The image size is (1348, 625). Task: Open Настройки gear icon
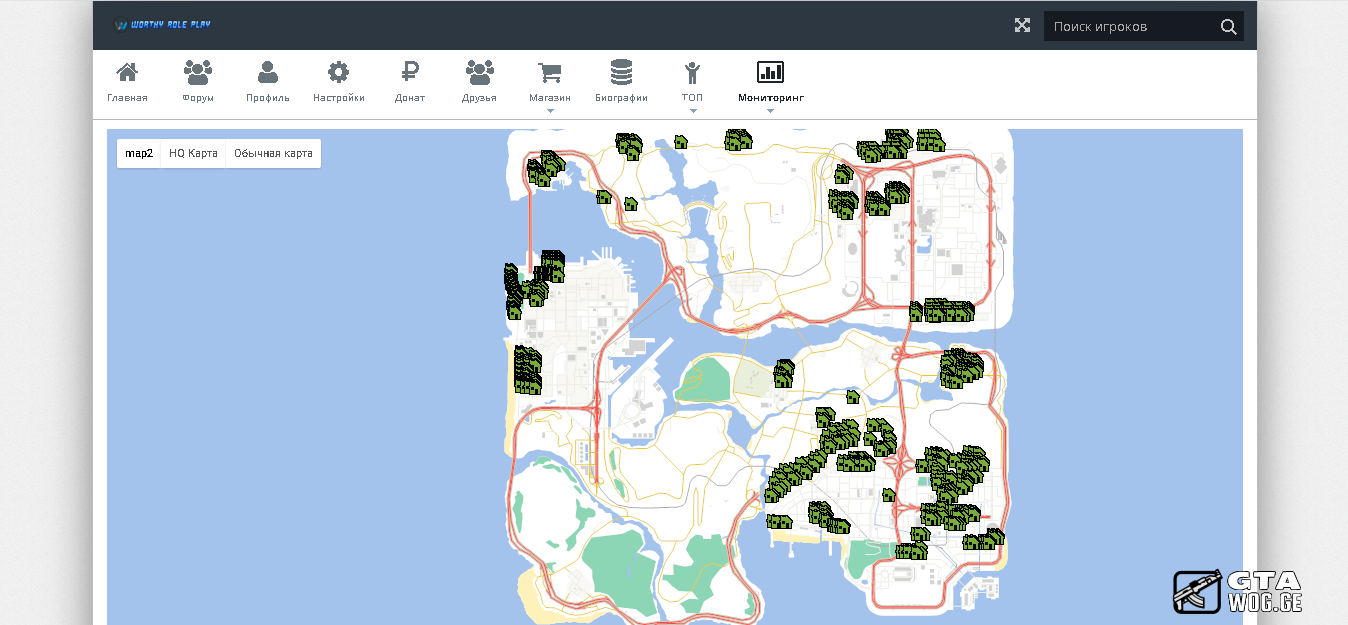[339, 72]
